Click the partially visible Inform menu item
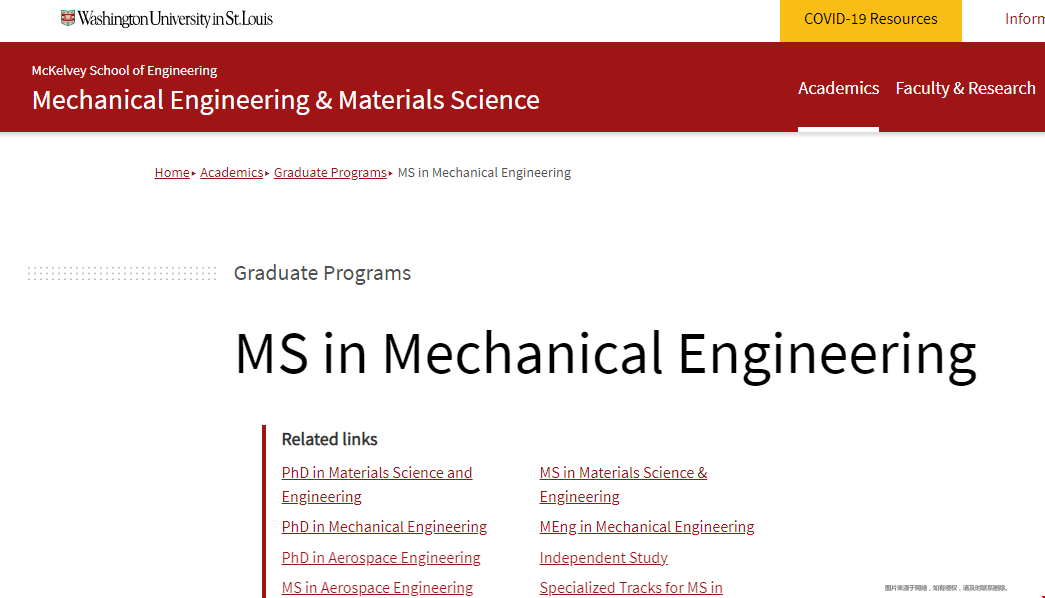Screen dimensions: 1045x598 (1024, 19)
